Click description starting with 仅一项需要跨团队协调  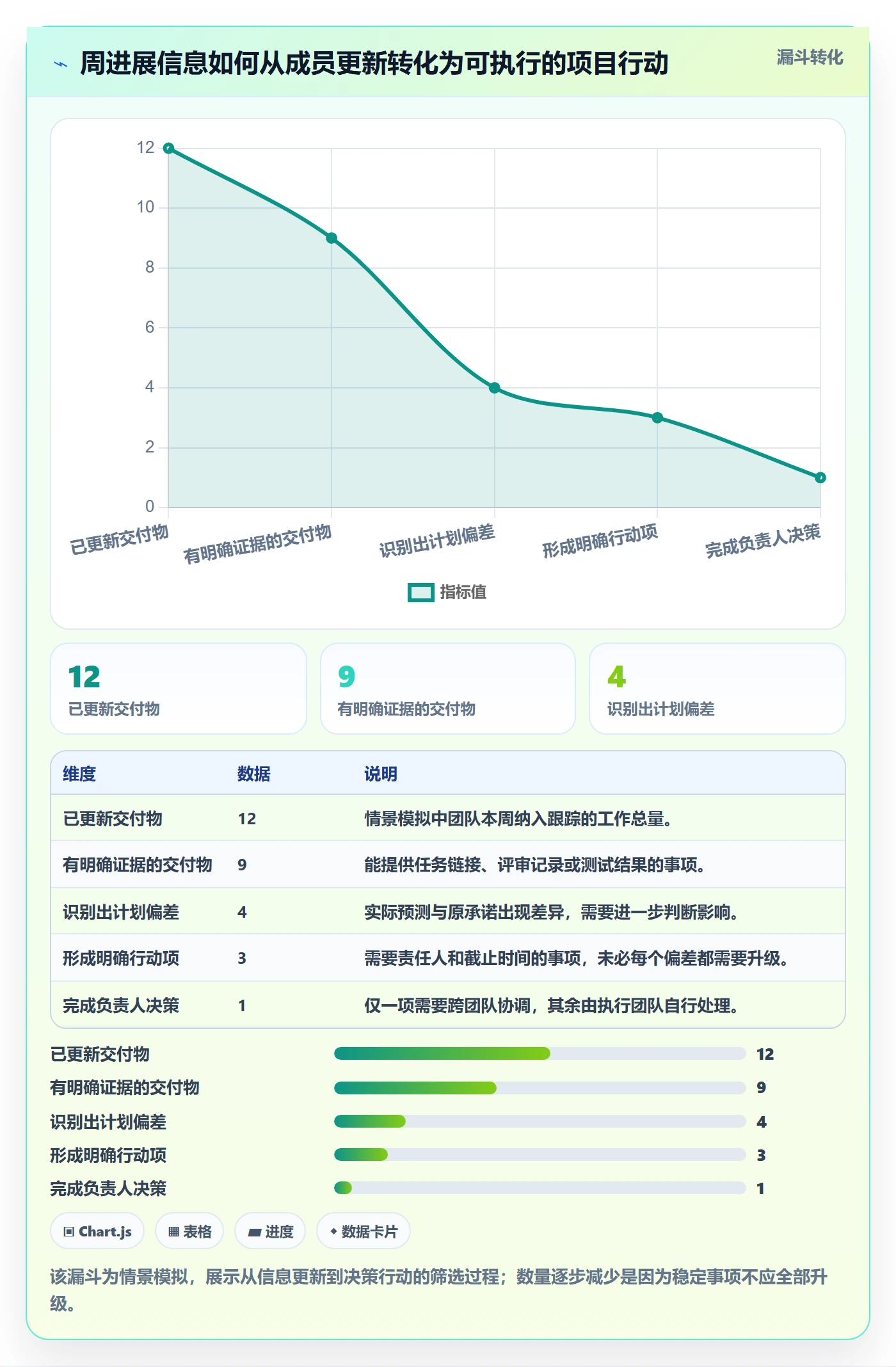click(x=552, y=1005)
